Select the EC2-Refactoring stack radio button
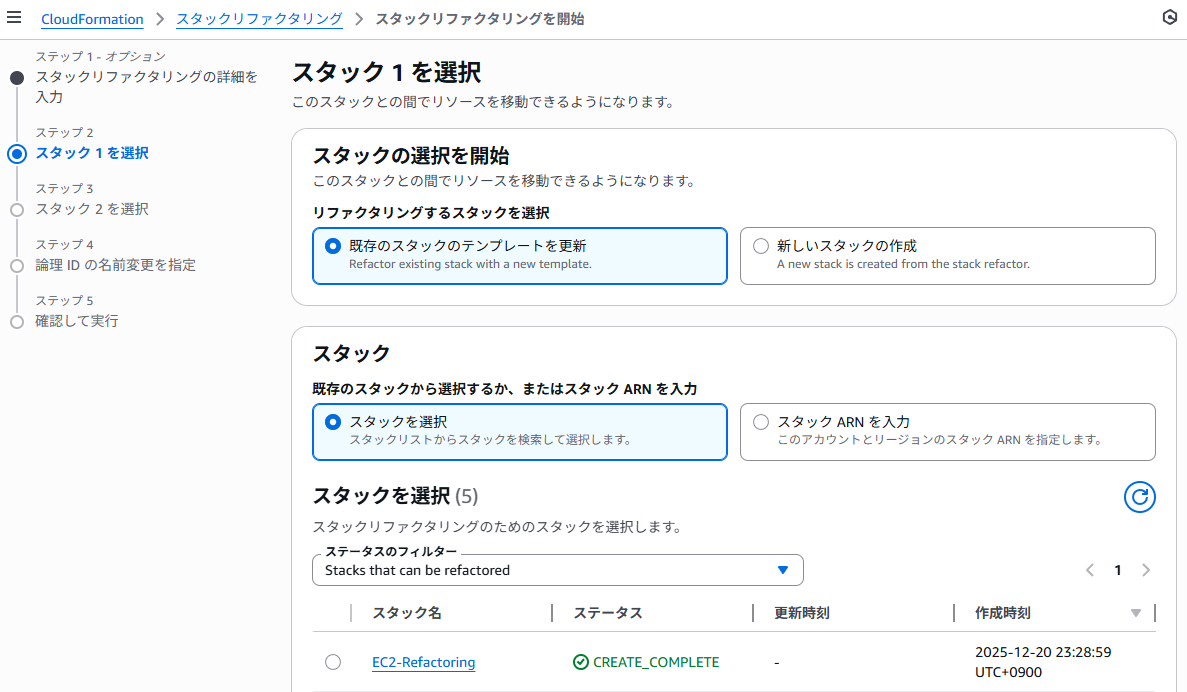1187x692 pixels. tap(333, 662)
